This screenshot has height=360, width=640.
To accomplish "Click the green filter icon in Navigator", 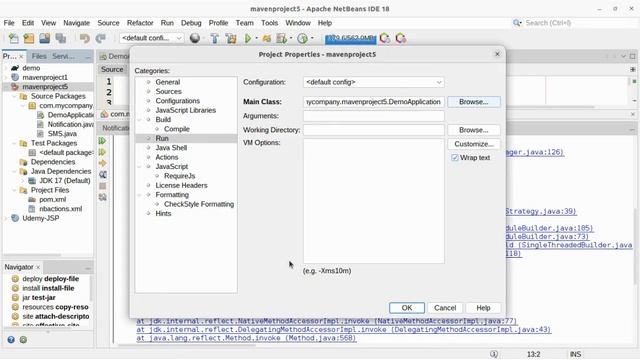I will pyautogui.click(x=23, y=340).
